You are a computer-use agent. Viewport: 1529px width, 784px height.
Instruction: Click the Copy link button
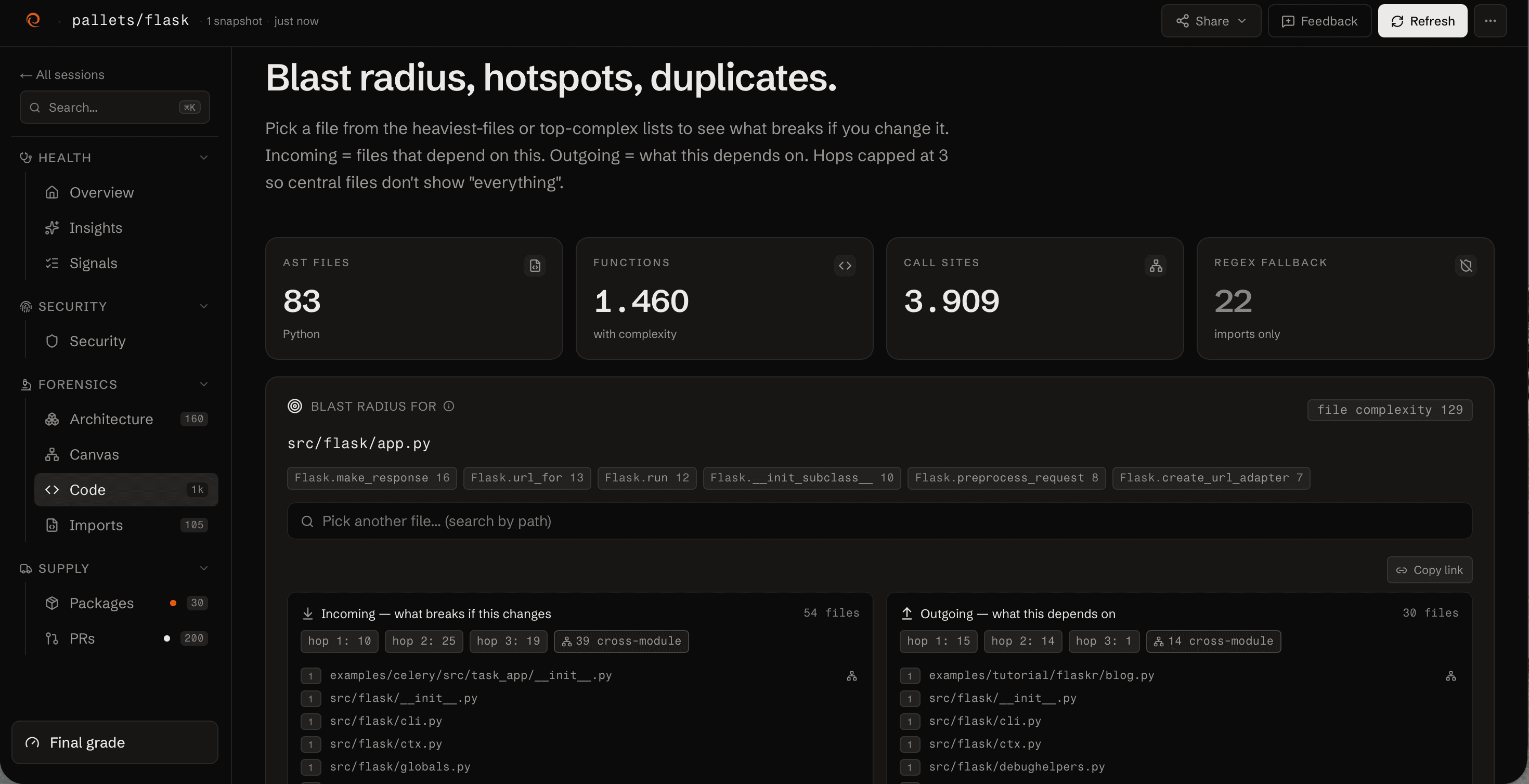(1429, 570)
